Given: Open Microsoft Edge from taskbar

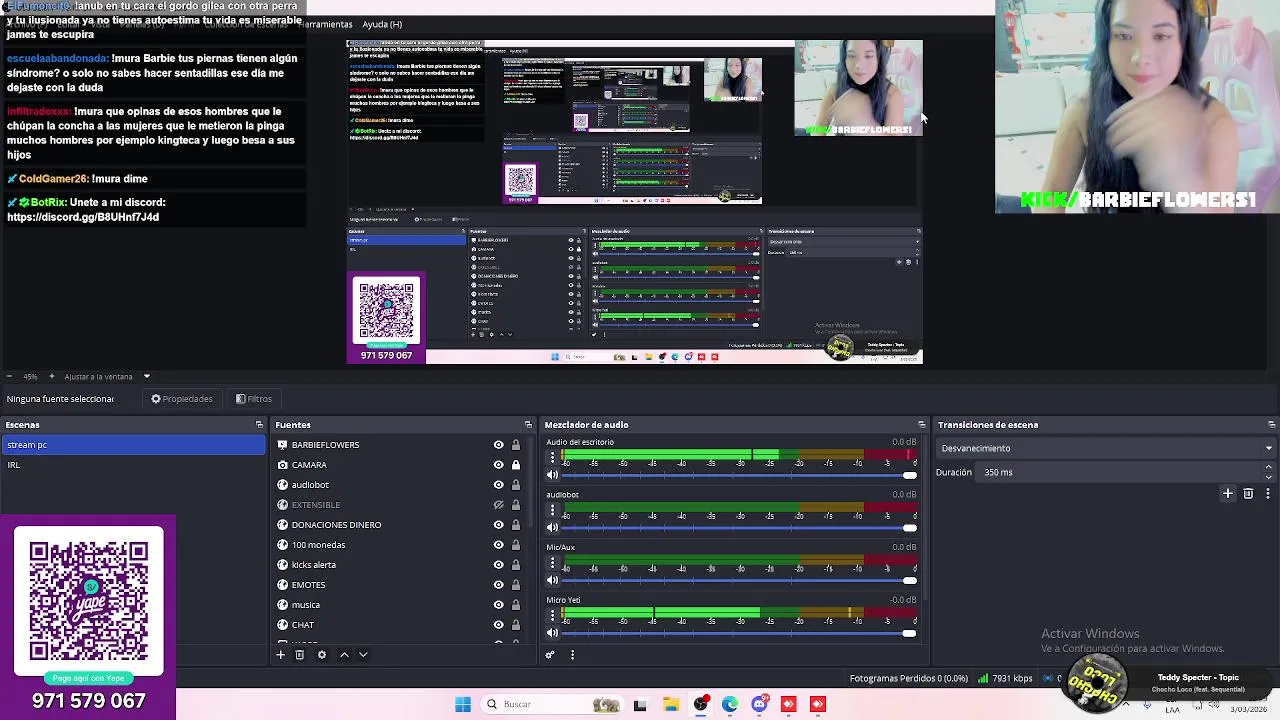Looking at the screenshot, I should click(730, 704).
